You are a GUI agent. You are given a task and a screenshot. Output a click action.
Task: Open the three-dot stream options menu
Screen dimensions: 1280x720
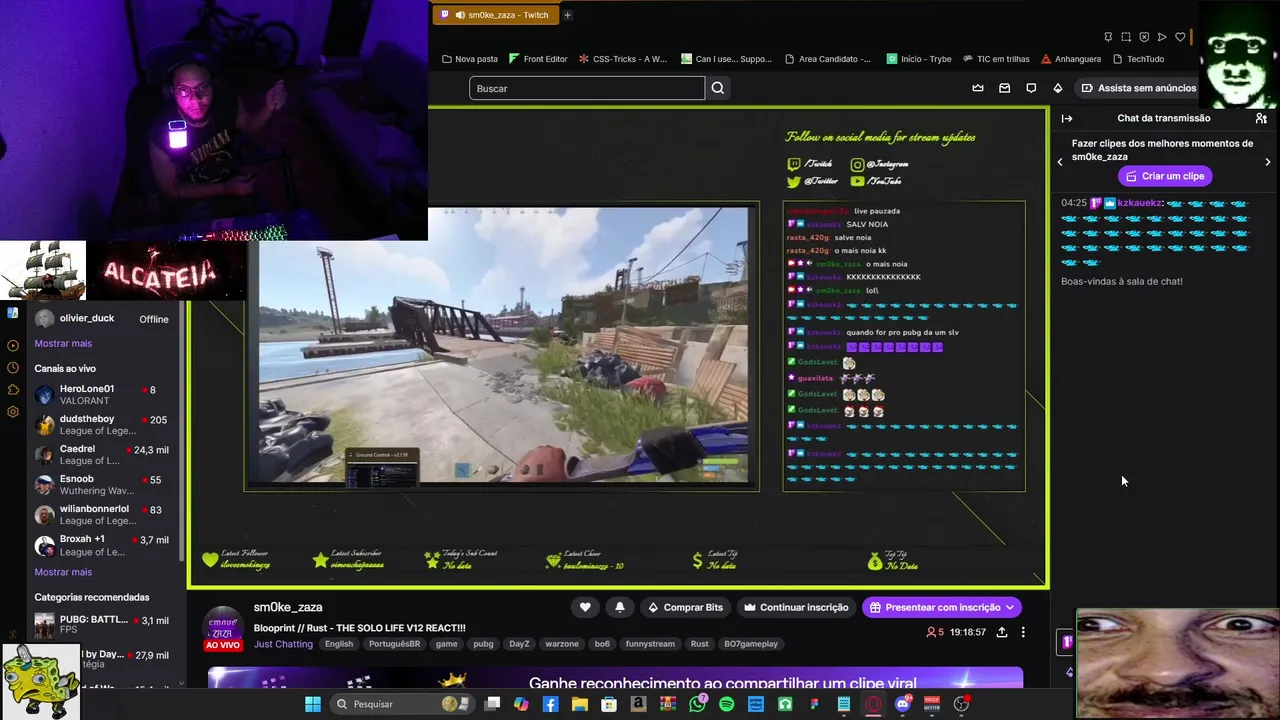click(x=1023, y=632)
